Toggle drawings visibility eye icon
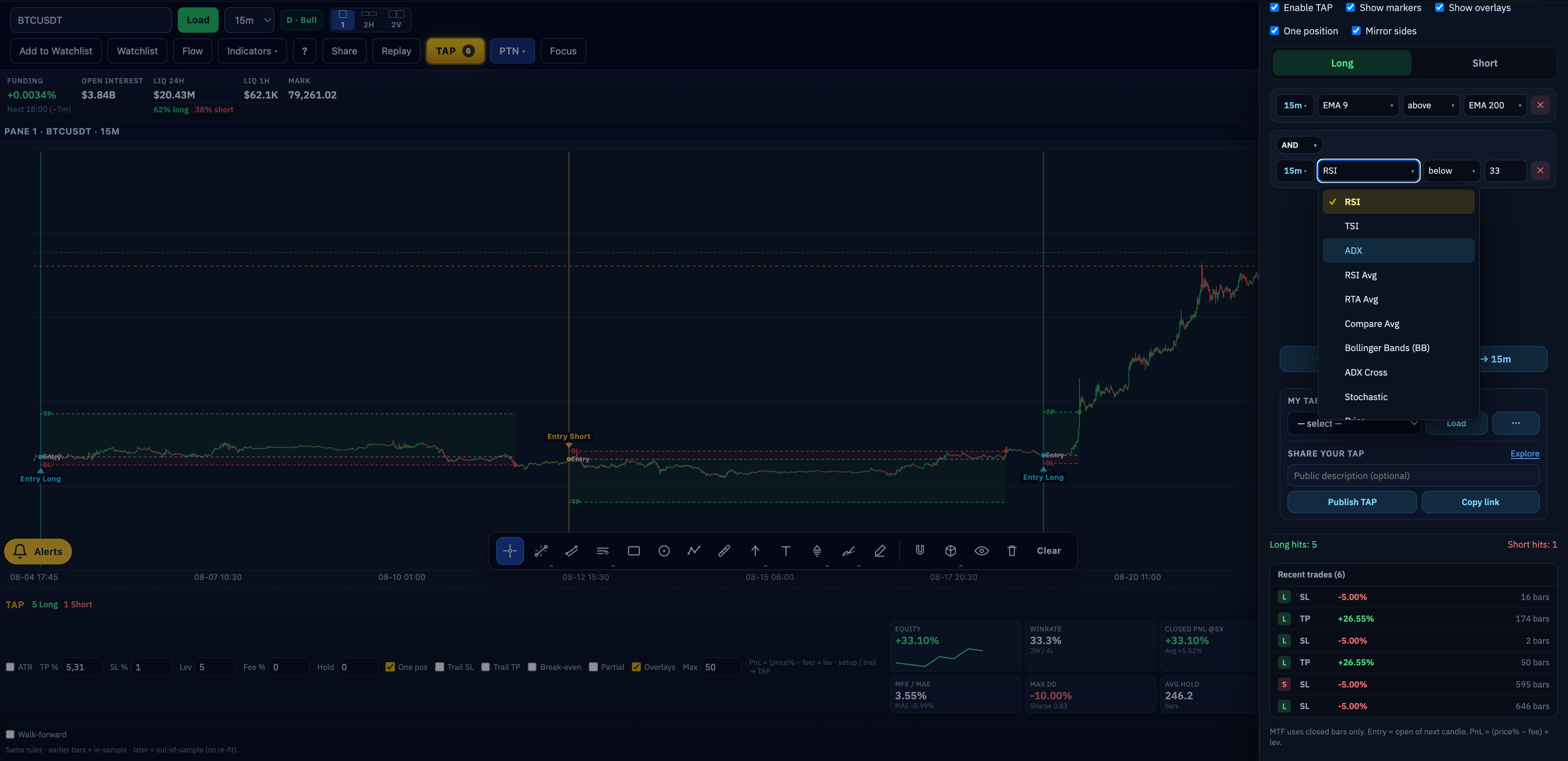Viewport: 1568px width, 761px height. [x=981, y=551]
